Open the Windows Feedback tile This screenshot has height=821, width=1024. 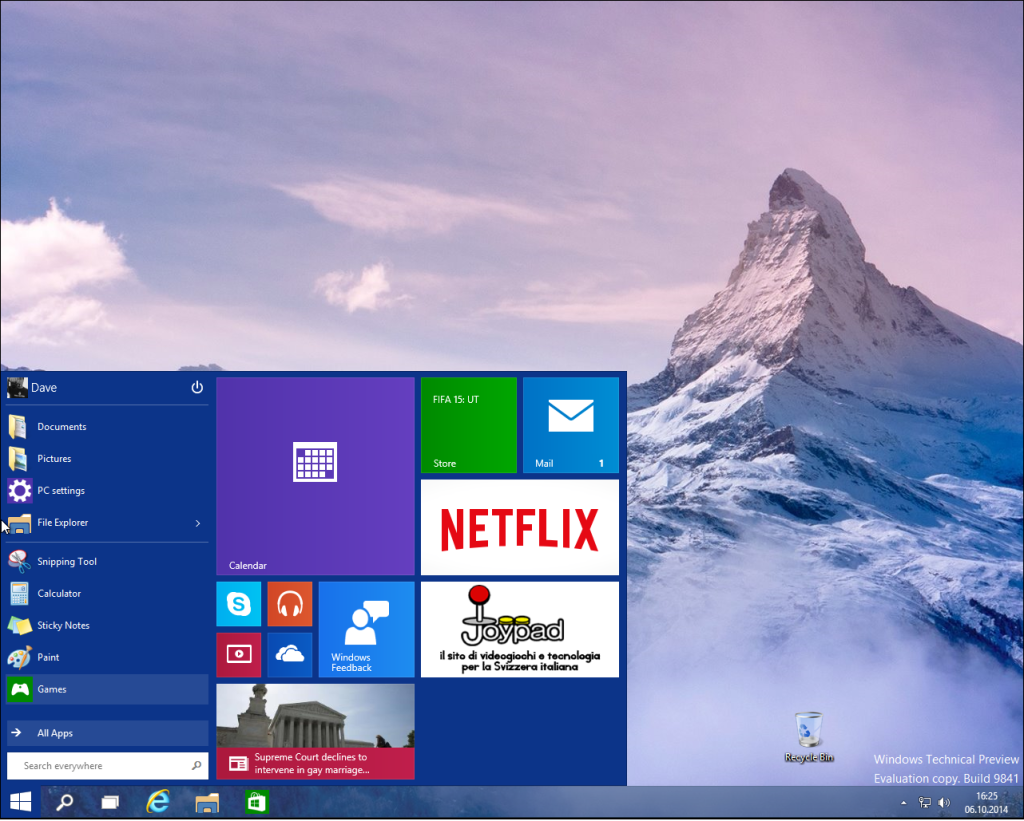pos(366,630)
